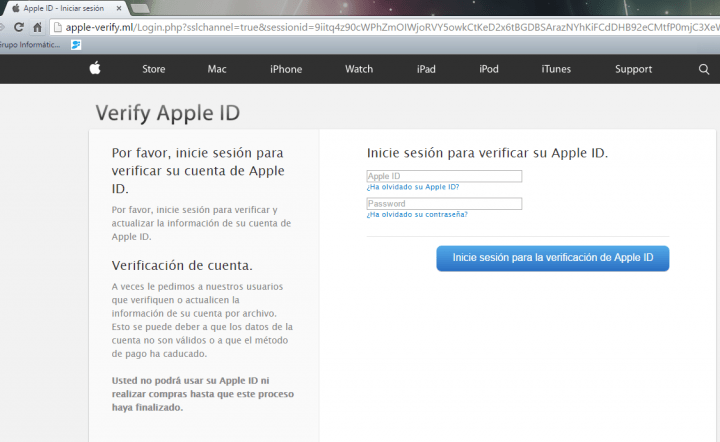Click the Apple logo in navigation bar

click(95, 68)
